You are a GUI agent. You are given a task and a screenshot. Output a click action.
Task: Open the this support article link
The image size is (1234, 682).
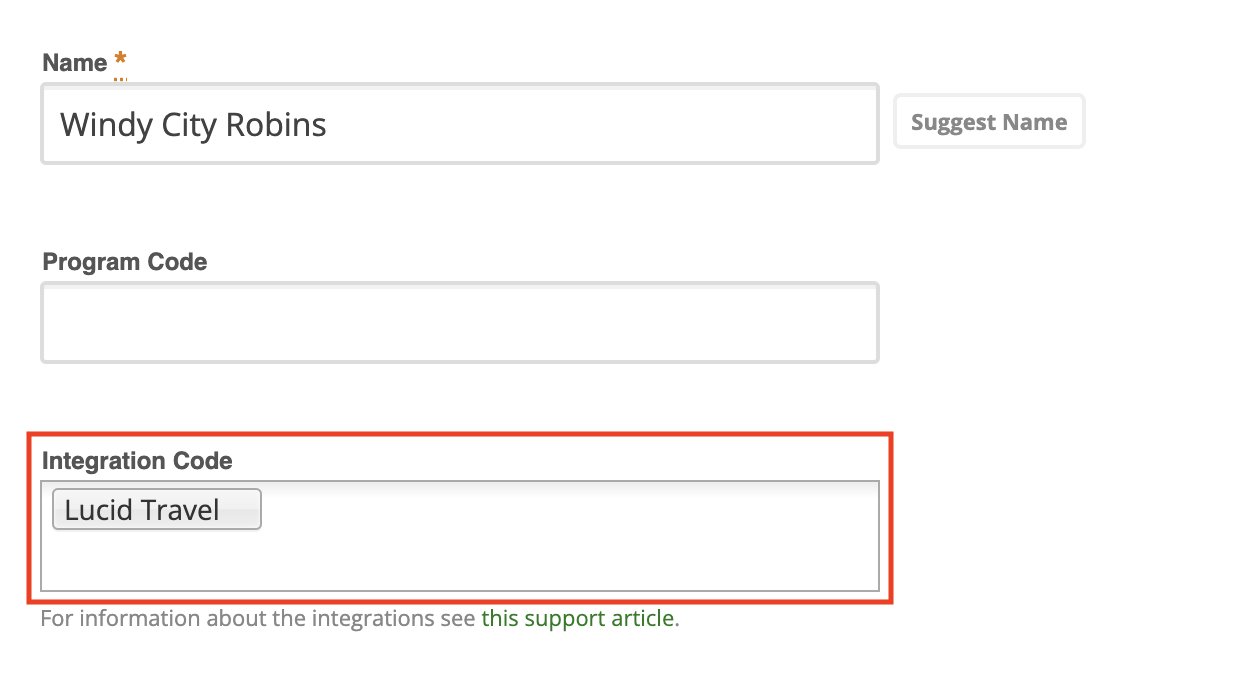coord(578,618)
